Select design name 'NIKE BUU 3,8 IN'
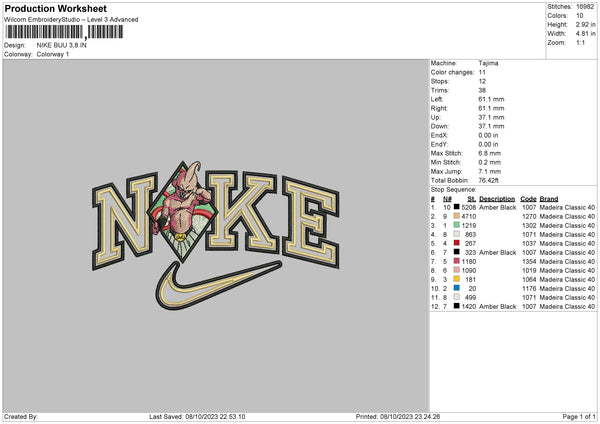The image size is (600, 424). tap(62, 45)
